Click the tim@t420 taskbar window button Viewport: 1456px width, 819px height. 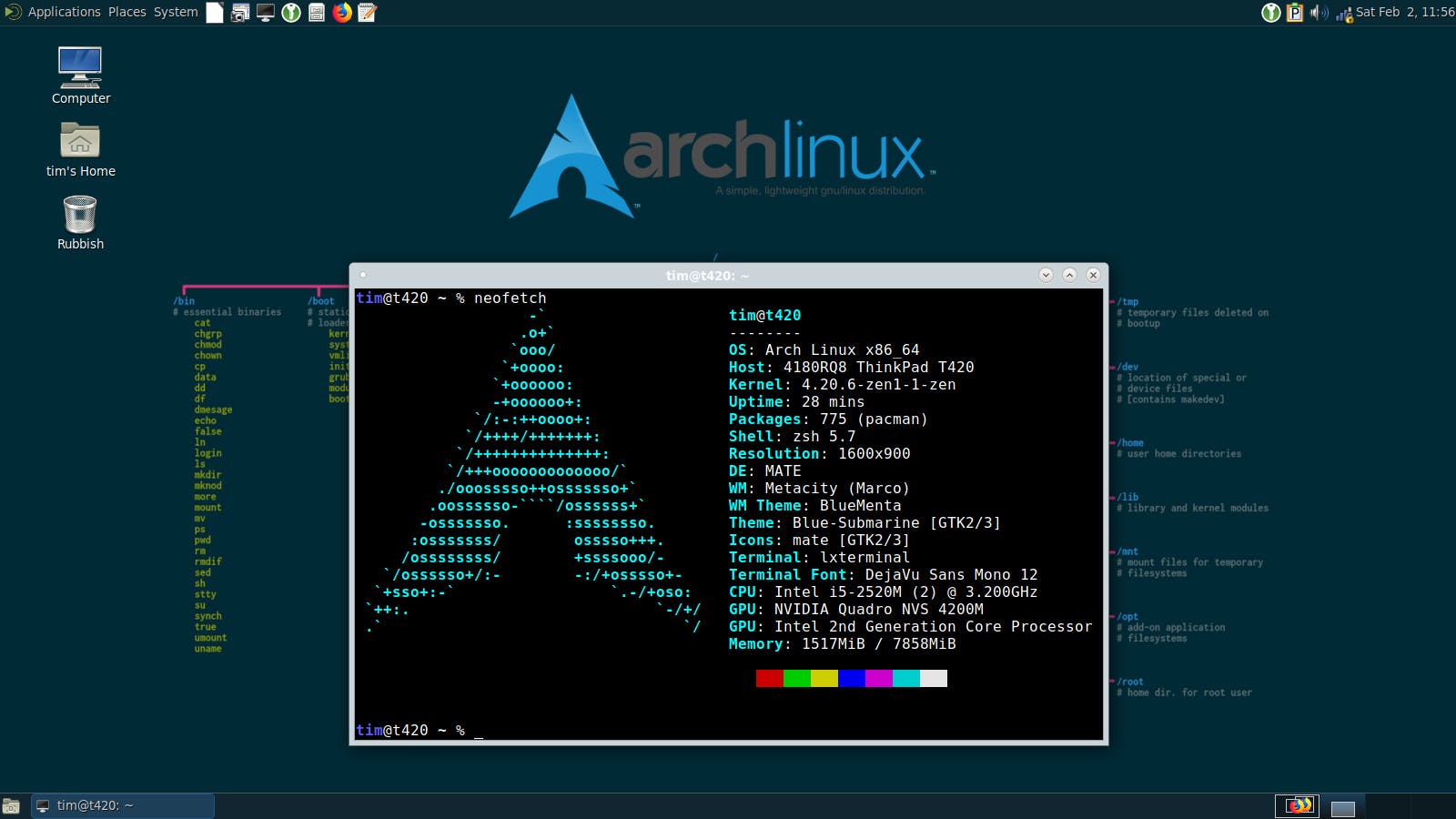coord(123,805)
